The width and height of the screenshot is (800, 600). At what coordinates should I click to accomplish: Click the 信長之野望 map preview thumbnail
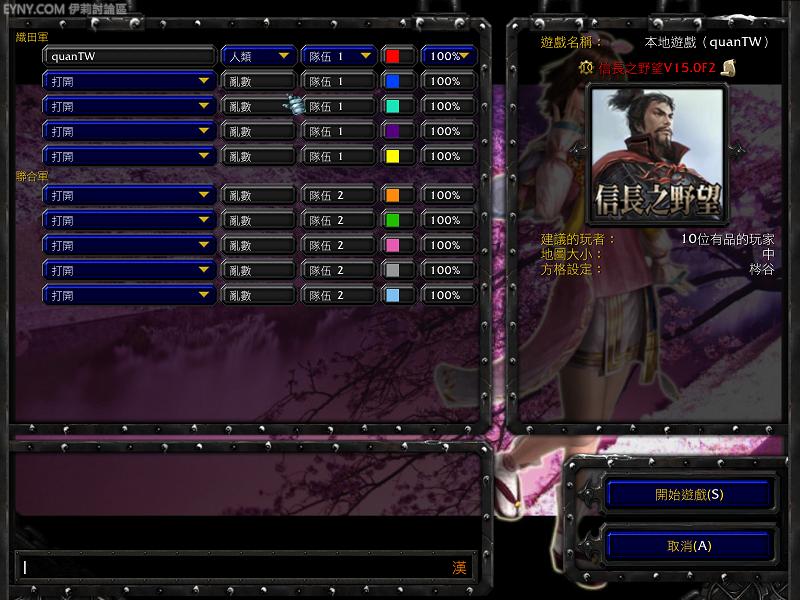tap(657, 155)
